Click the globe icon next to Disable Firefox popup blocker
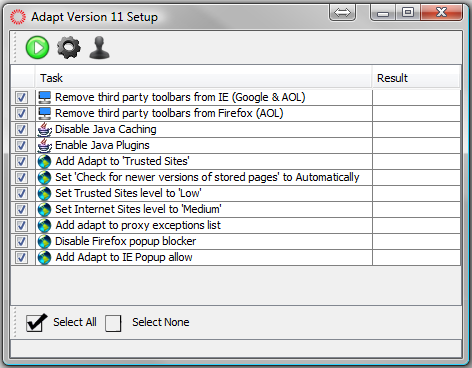Viewport: 472px width, 368px height. coord(44,242)
